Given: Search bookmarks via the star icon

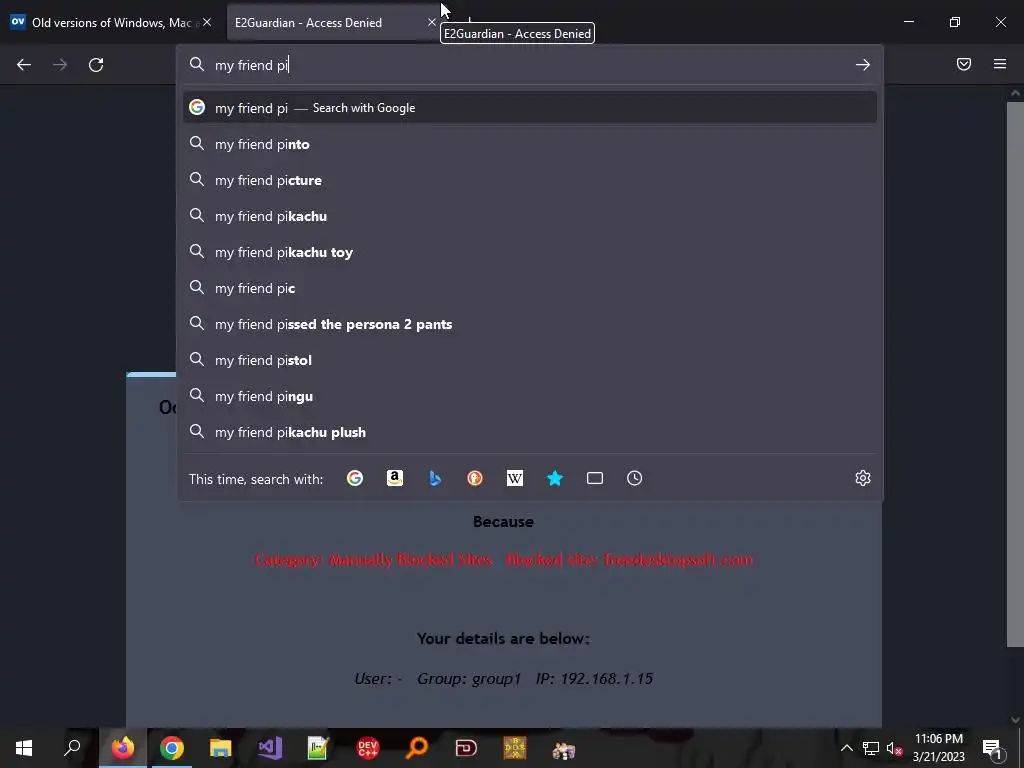Looking at the screenshot, I should (x=554, y=478).
